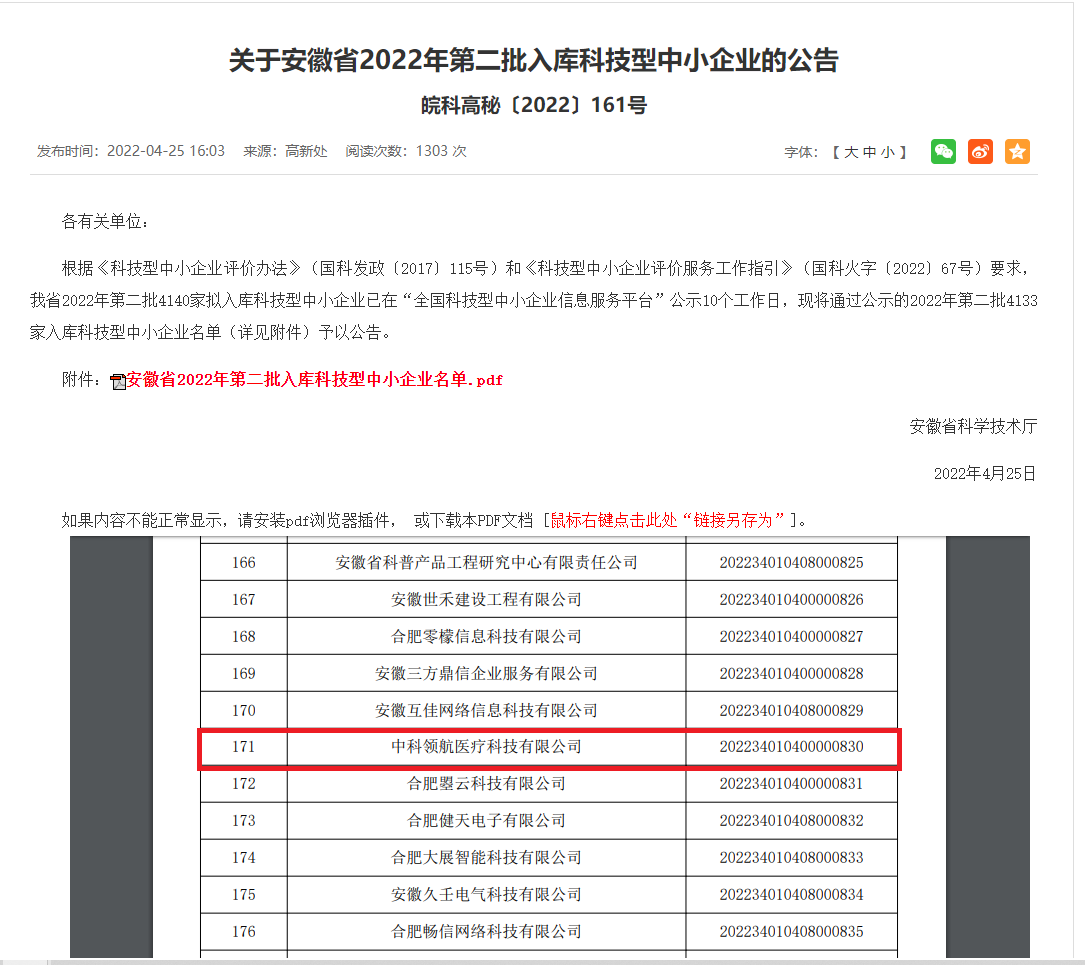
Task: Share the page via Weibo icon
Action: pyautogui.click(x=980, y=151)
